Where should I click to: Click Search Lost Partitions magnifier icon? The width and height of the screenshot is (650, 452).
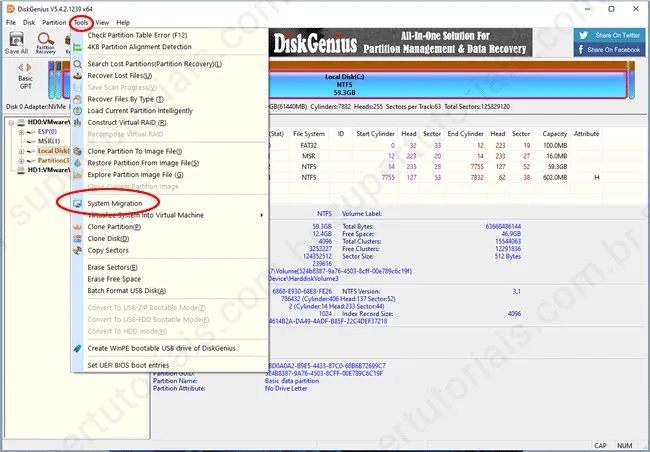pyautogui.click(x=78, y=64)
